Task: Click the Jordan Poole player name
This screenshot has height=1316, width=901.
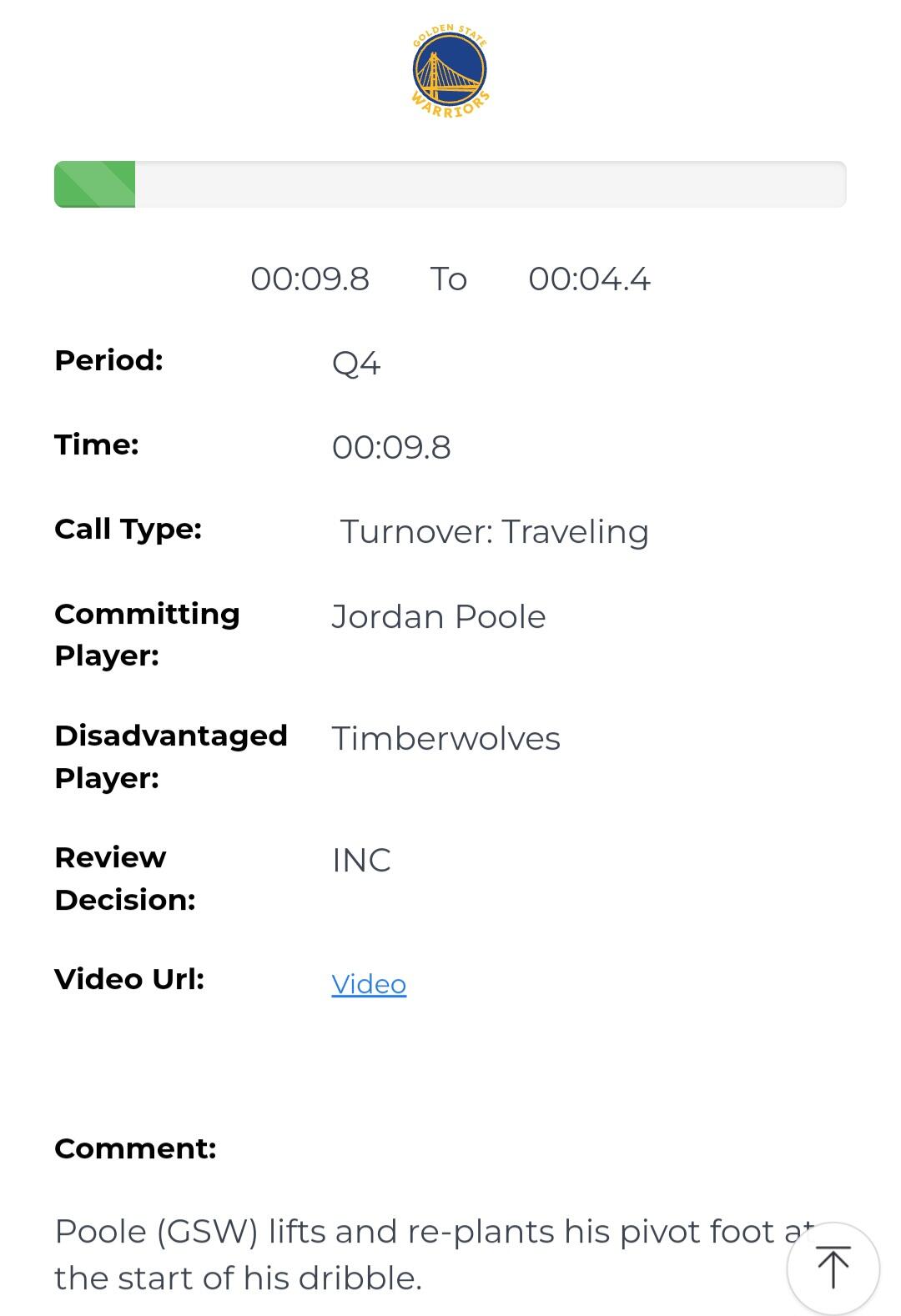Action: click(439, 616)
